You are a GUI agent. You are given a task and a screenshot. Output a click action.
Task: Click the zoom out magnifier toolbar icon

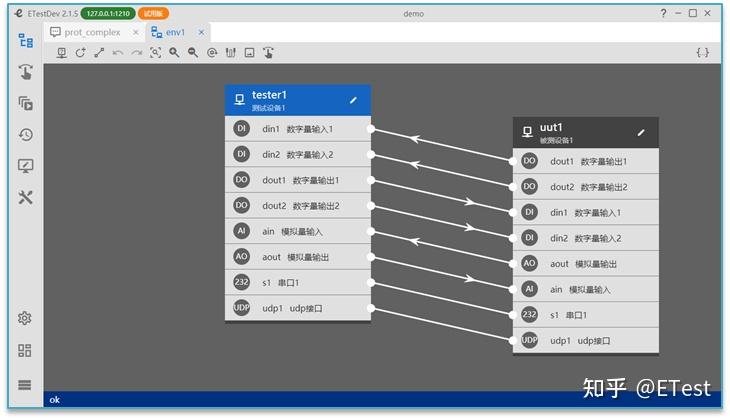(x=193, y=53)
